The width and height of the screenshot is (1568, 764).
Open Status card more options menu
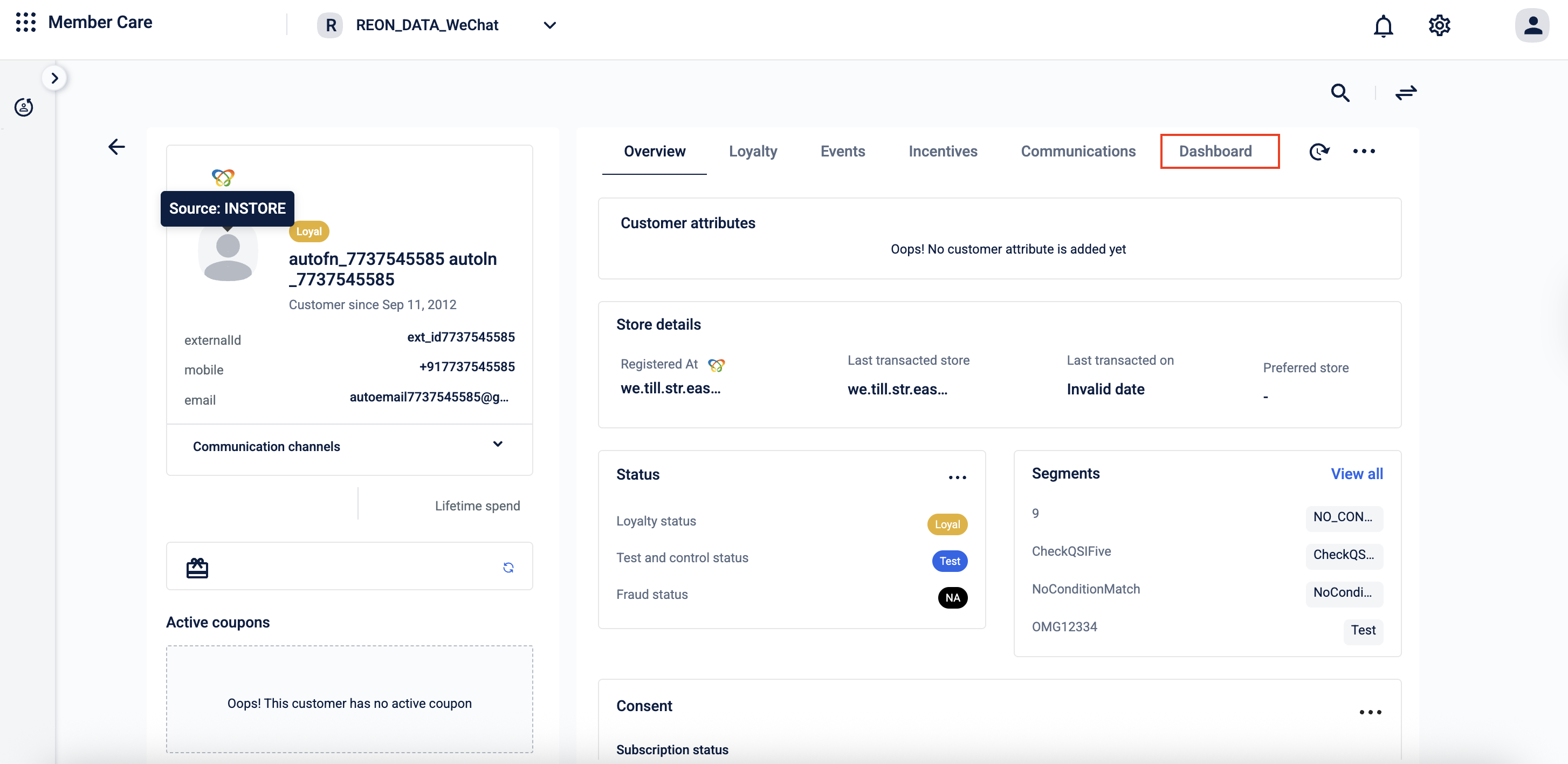(957, 477)
